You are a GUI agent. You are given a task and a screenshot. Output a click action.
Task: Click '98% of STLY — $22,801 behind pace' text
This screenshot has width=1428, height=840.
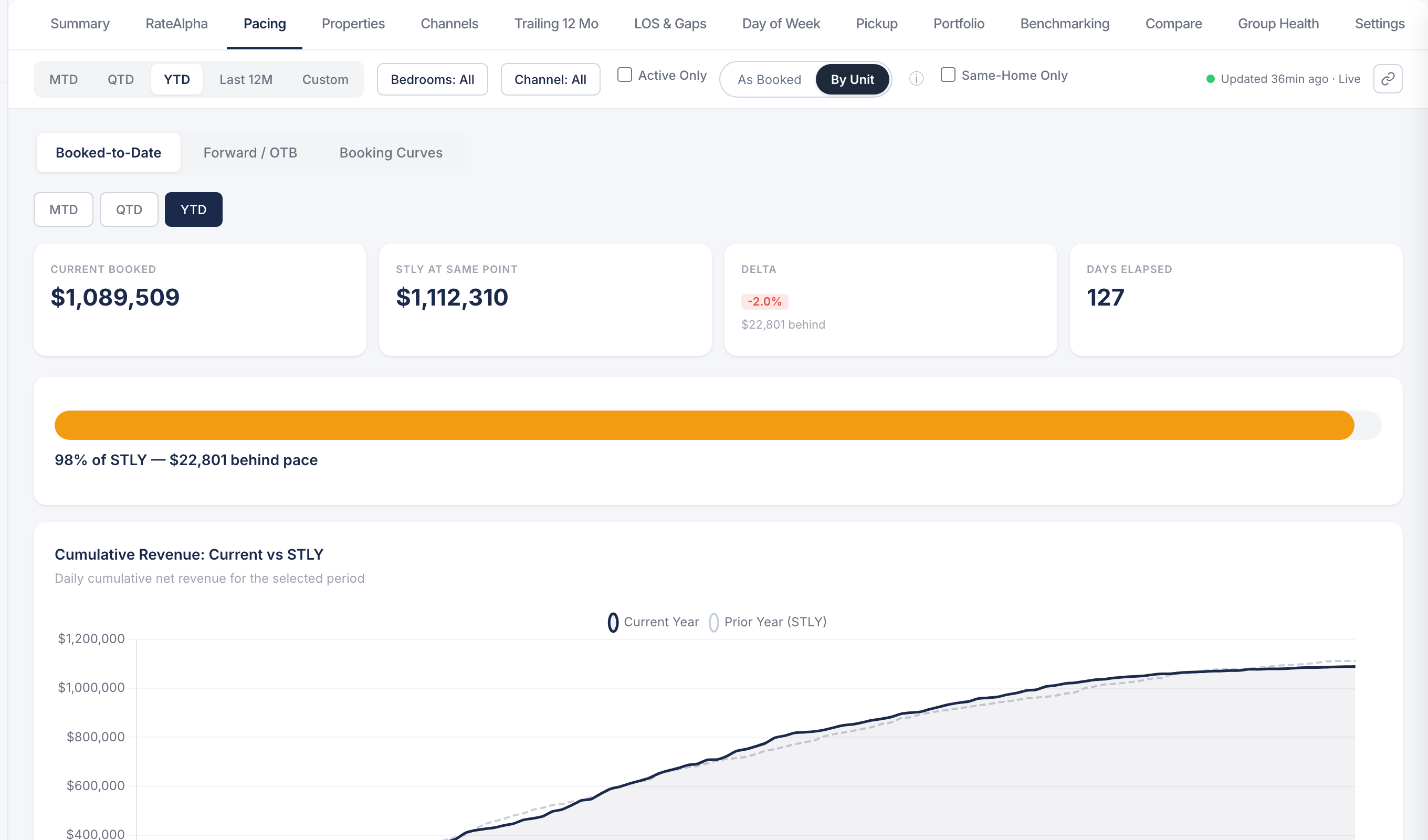[186, 460]
